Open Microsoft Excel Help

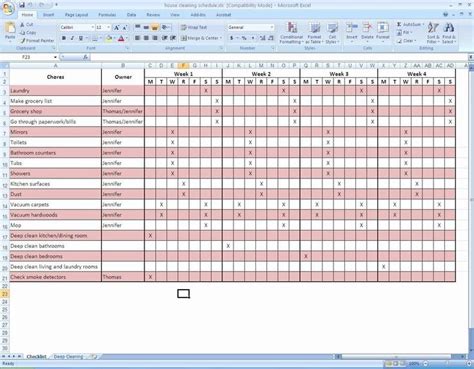pyautogui.click(x=445, y=15)
